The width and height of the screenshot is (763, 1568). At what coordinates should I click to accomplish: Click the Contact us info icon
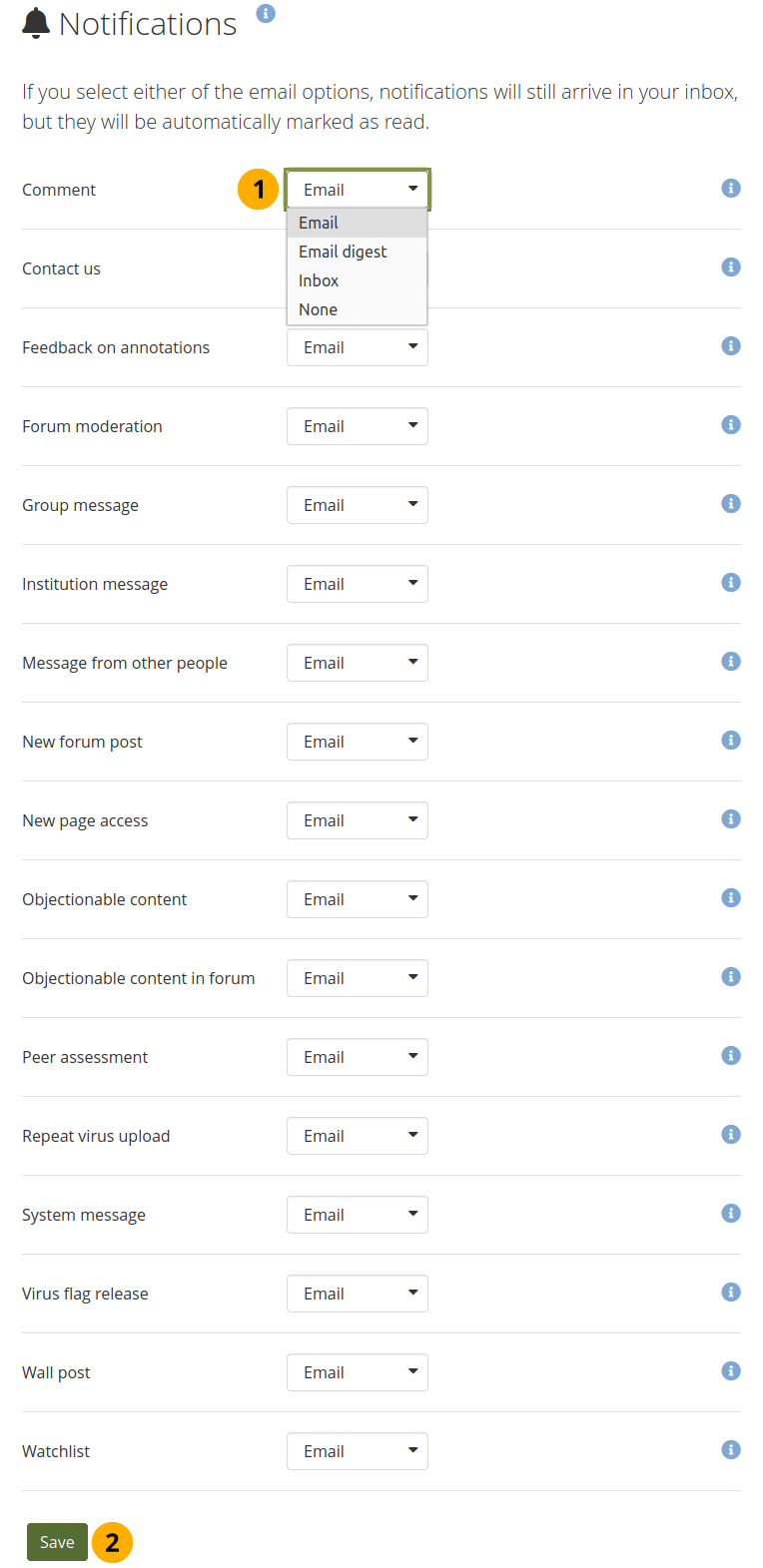(731, 267)
